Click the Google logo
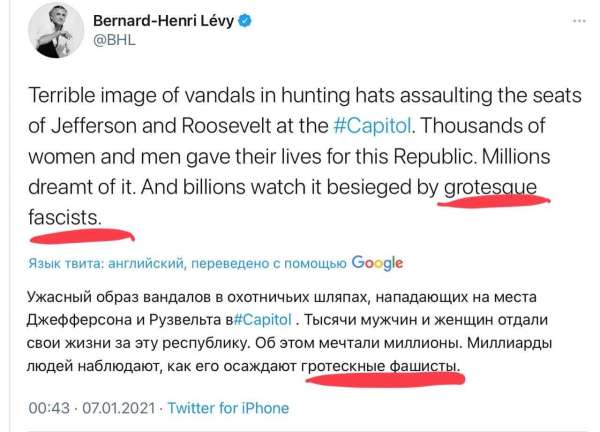600x432 pixels. 377,263
